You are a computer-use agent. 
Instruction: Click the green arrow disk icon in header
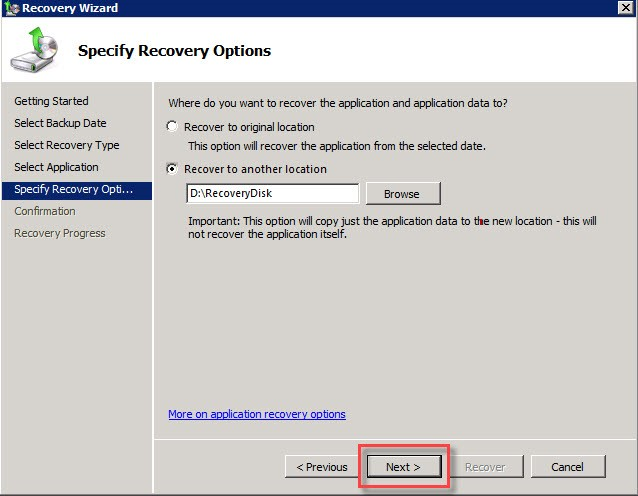tap(35, 50)
